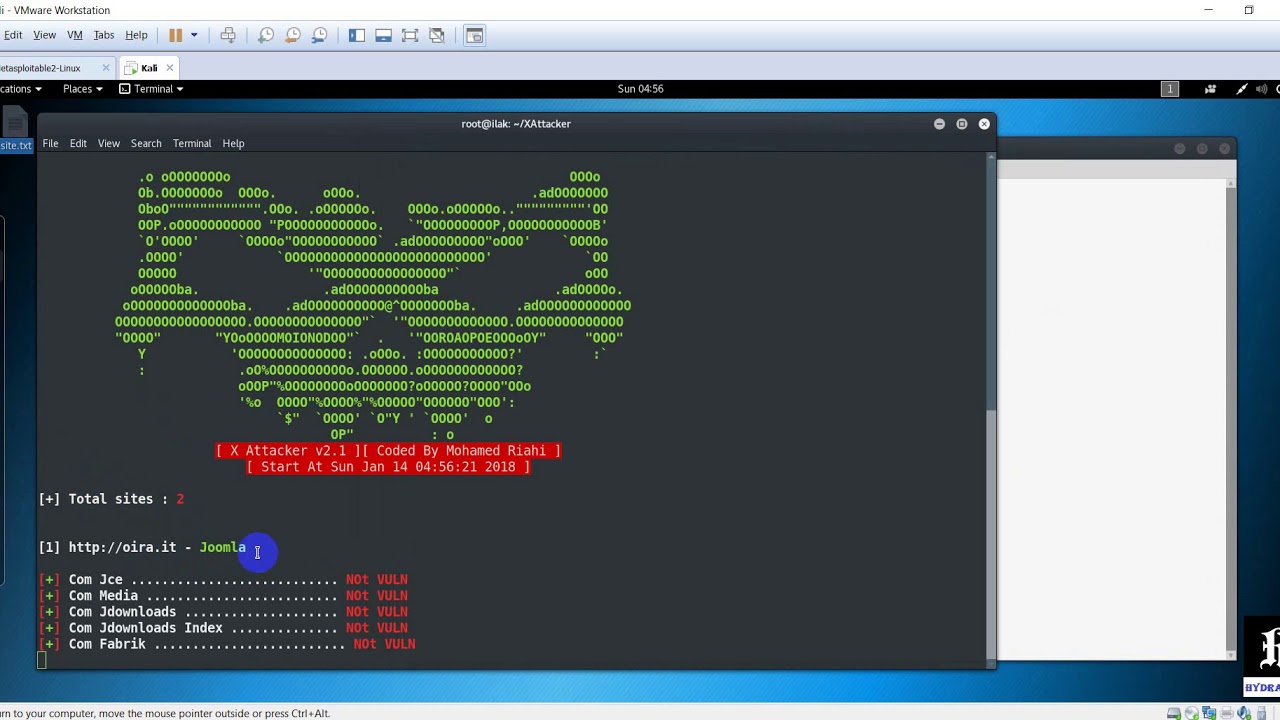Expand the Applications menu in the Kali panel
The height and width of the screenshot is (720, 1280).
pos(20,89)
